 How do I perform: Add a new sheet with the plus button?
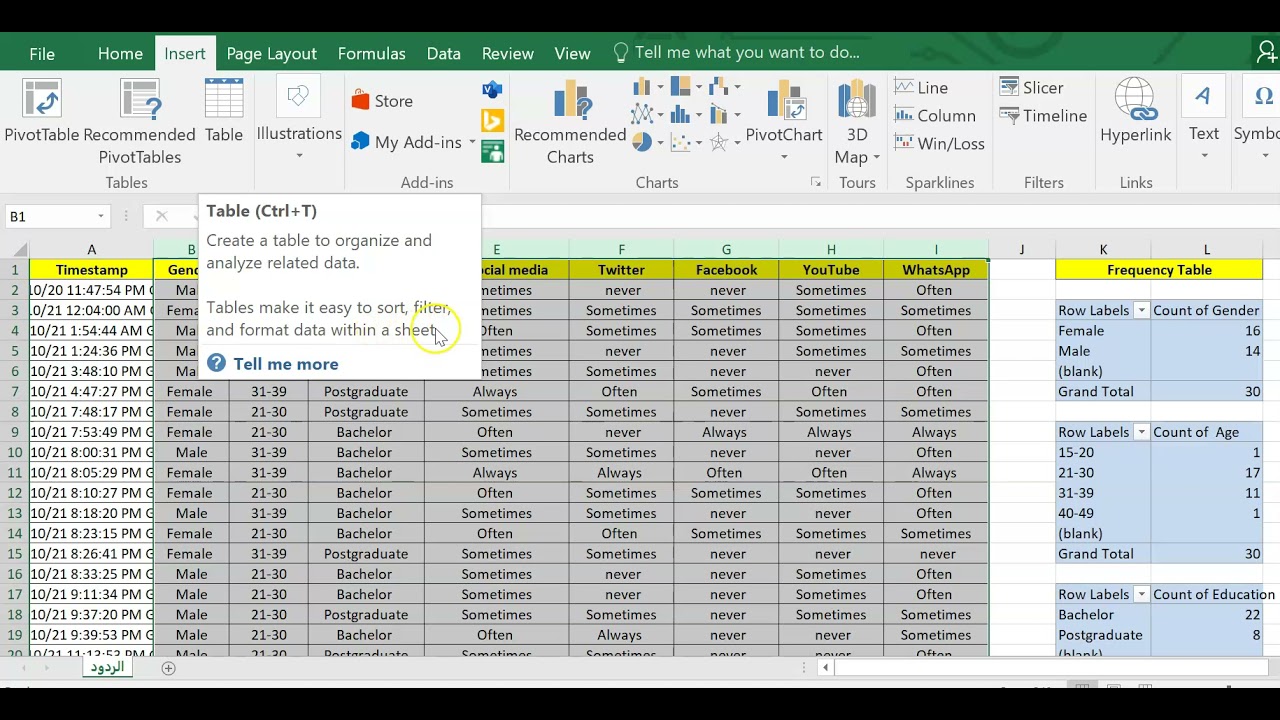click(168, 668)
